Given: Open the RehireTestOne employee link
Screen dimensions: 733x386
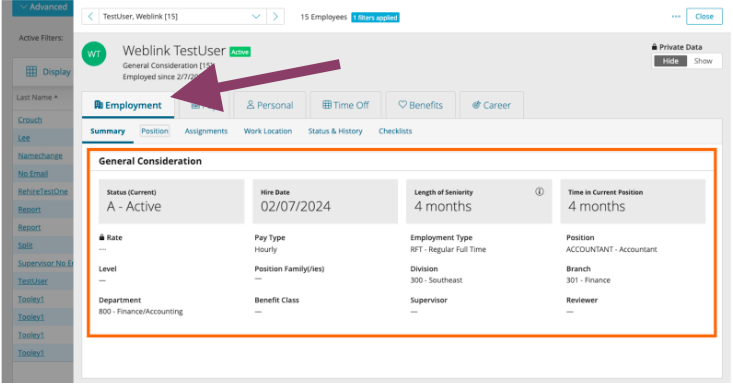Looking at the screenshot, I should [43, 191].
